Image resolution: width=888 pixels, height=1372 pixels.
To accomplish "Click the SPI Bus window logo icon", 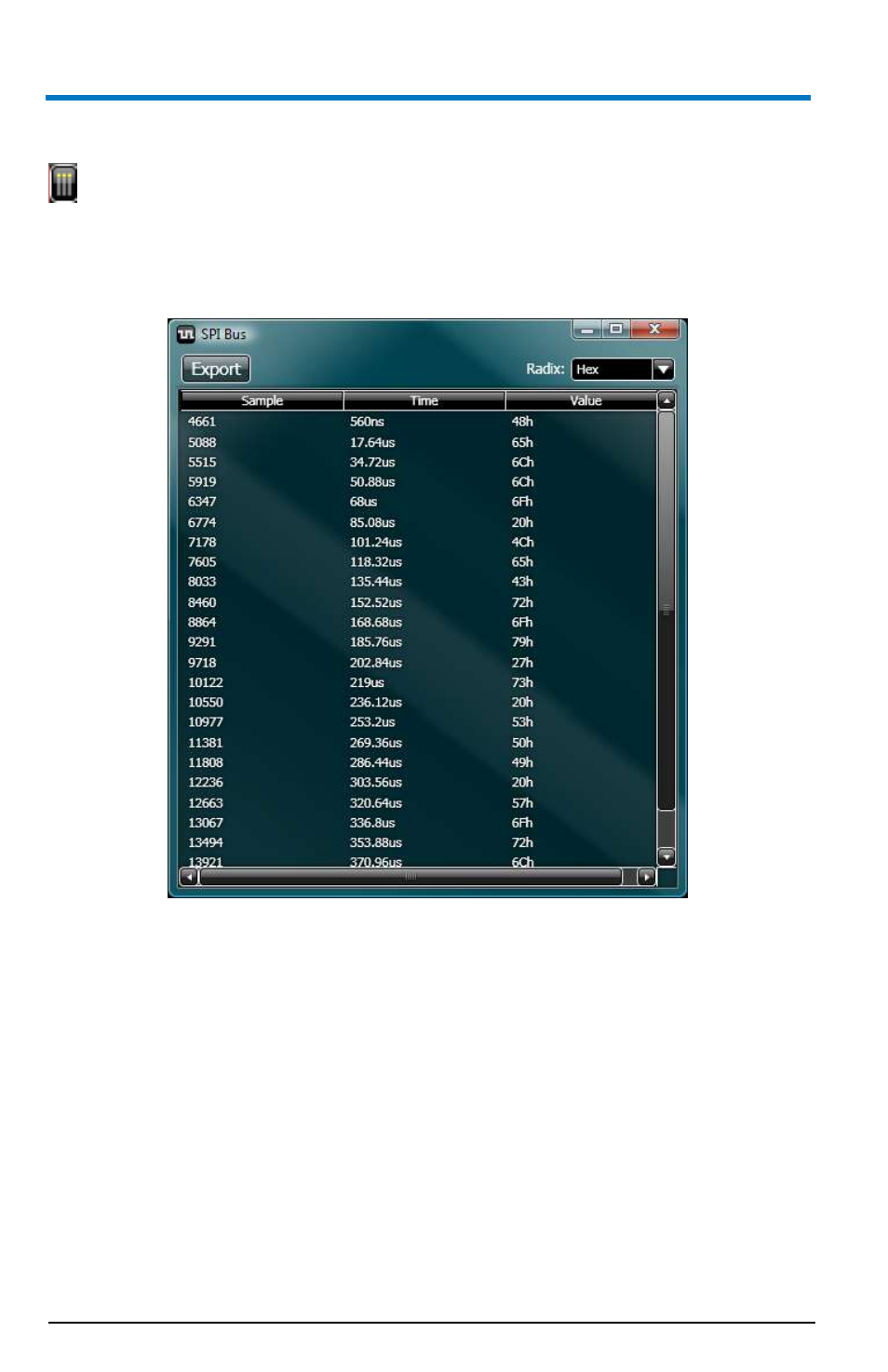I will point(186,334).
